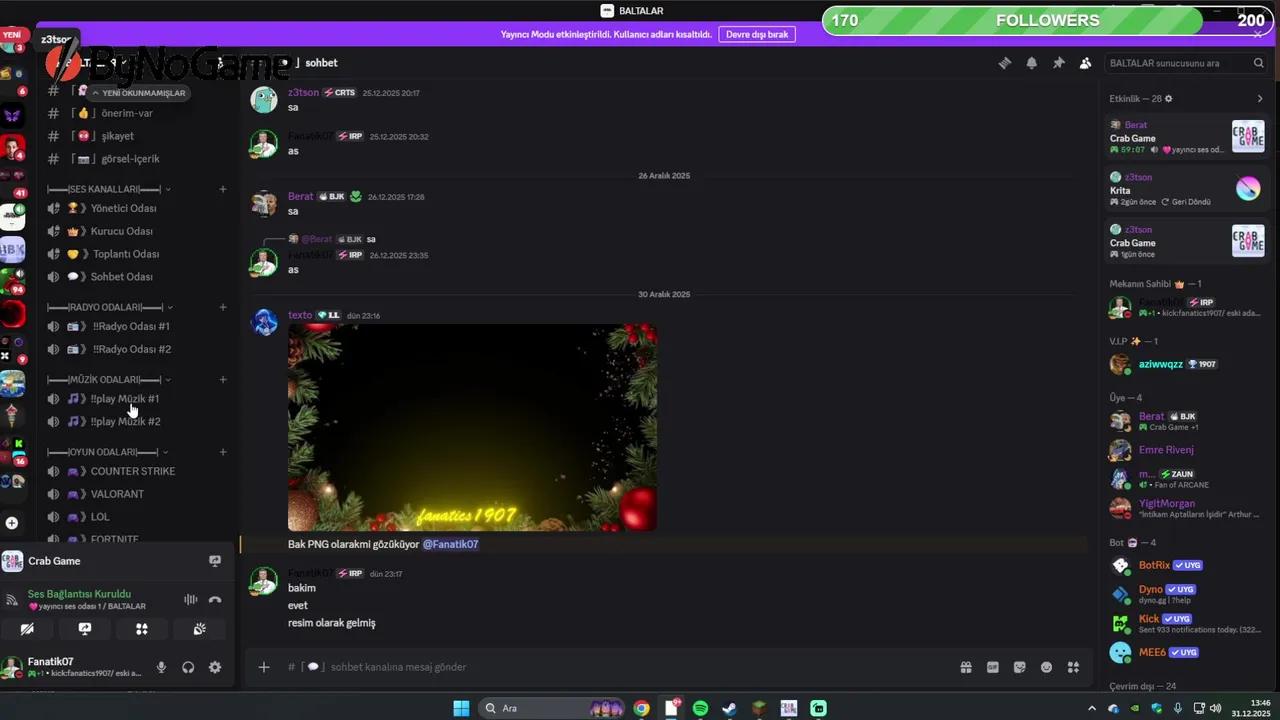
Task: Deafen yourself with the headphones toggle
Action: click(188, 667)
